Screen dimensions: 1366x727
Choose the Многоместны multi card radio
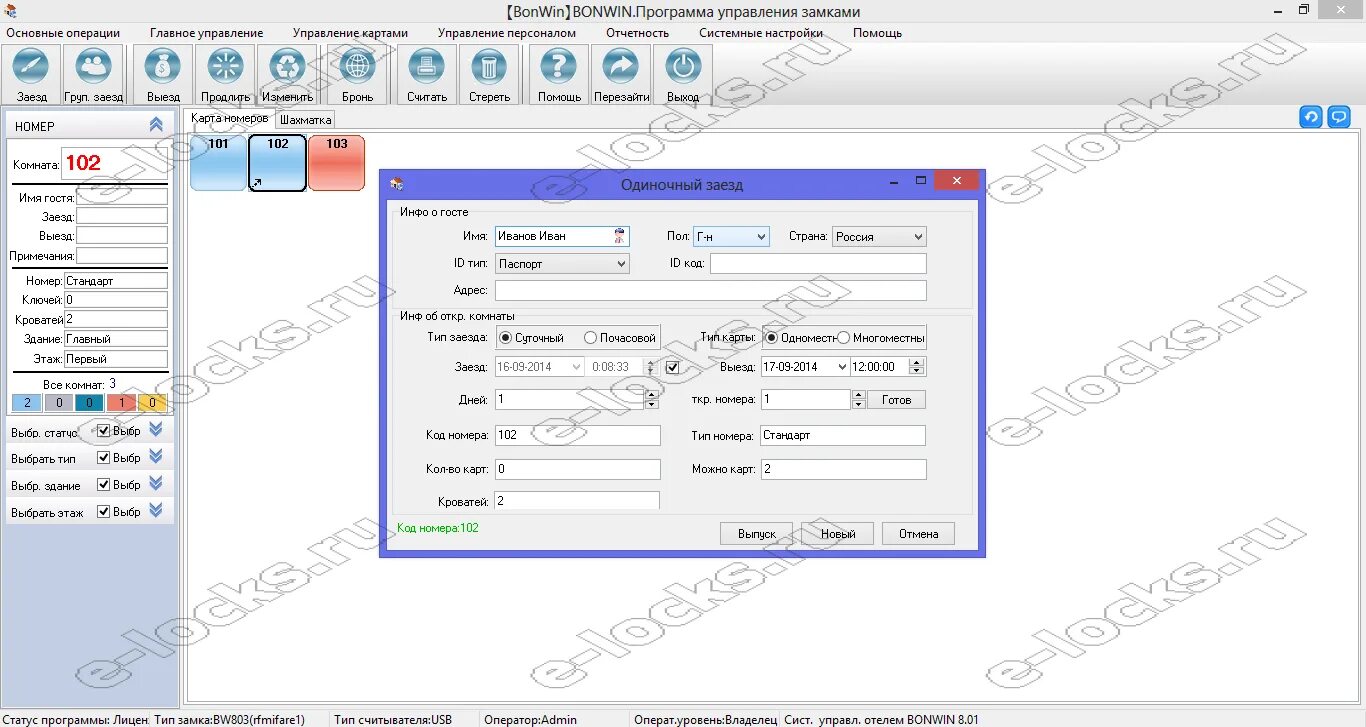[843, 338]
